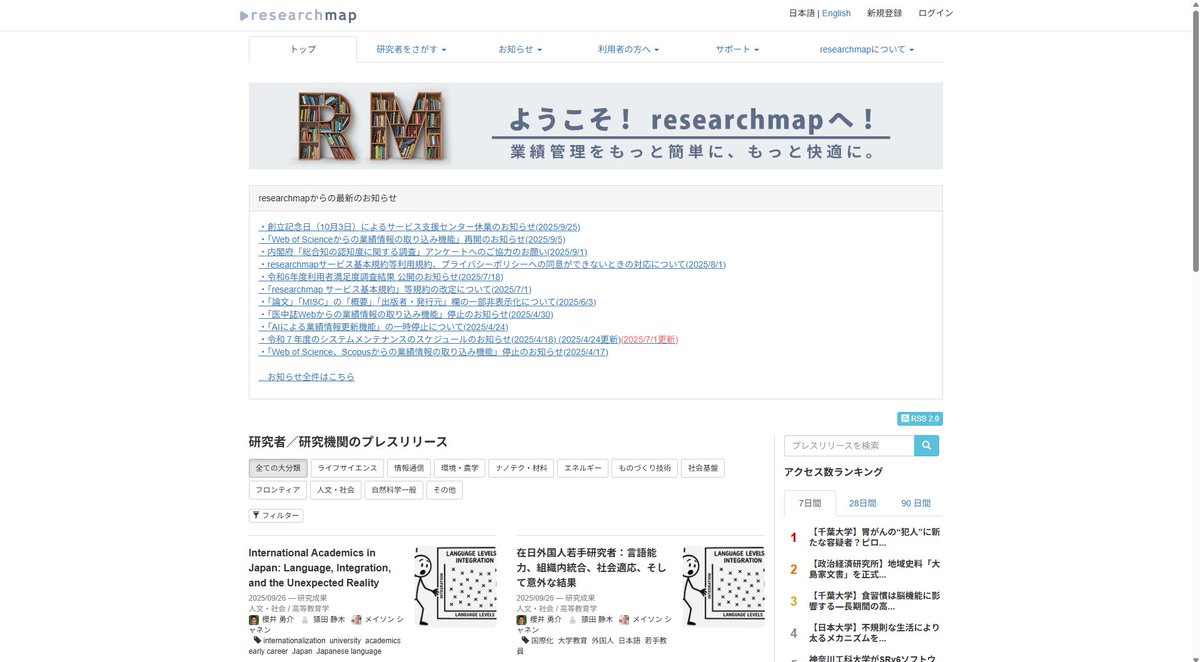
Task: Click …お知らせ全件はこちら link
Action: tap(306, 377)
